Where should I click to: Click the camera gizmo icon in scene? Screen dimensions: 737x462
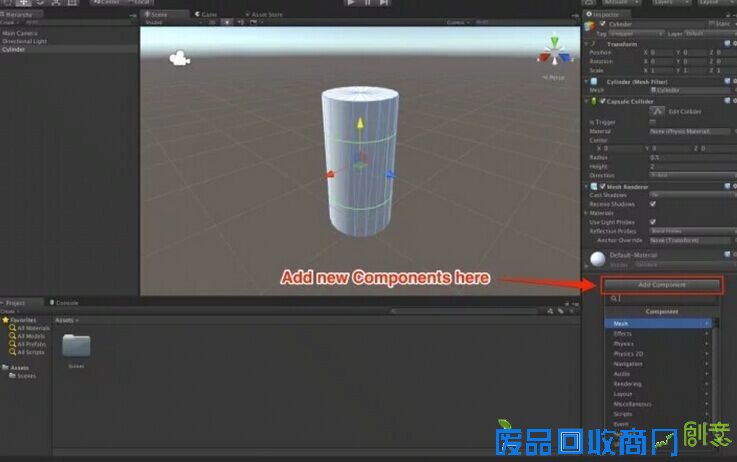(180, 59)
